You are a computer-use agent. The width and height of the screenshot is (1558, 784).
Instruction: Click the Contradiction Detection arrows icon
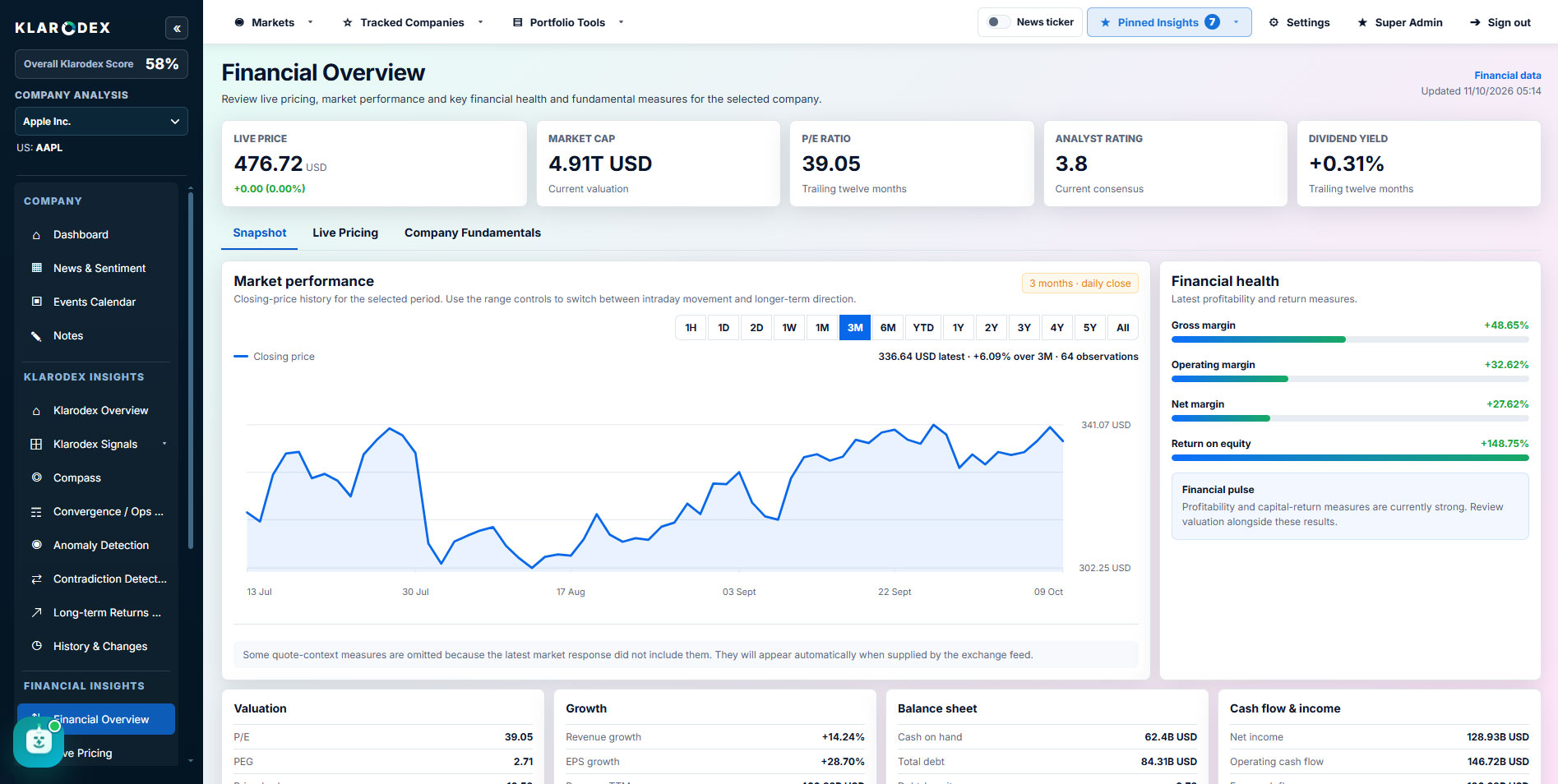click(x=36, y=579)
